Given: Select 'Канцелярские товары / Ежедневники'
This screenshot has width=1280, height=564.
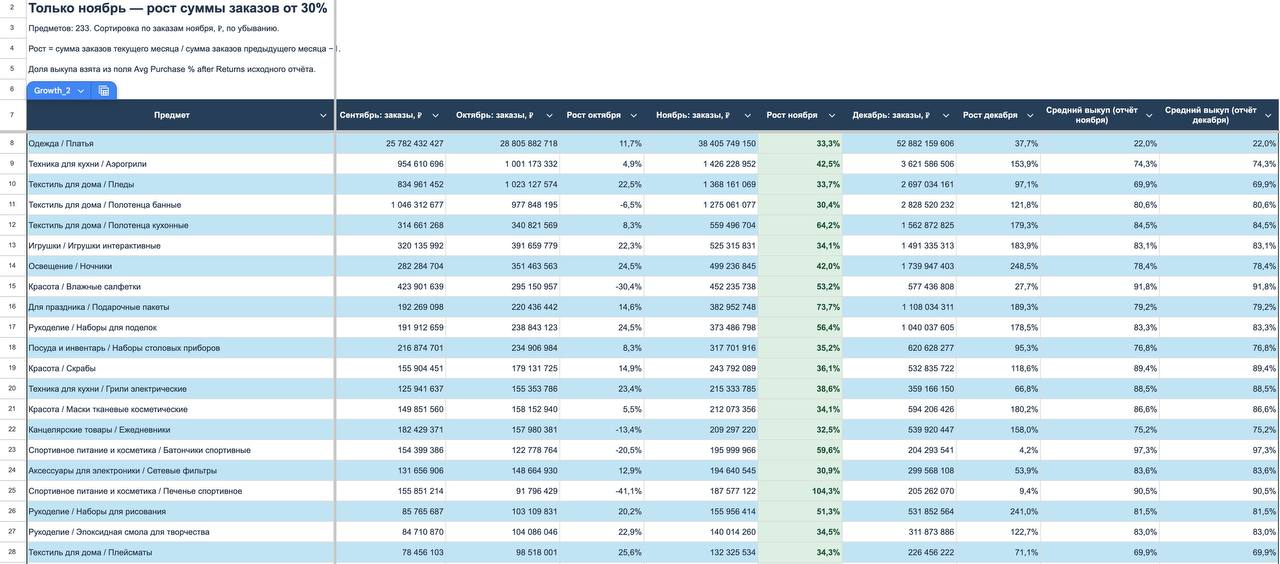Looking at the screenshot, I should [x=180, y=430].
